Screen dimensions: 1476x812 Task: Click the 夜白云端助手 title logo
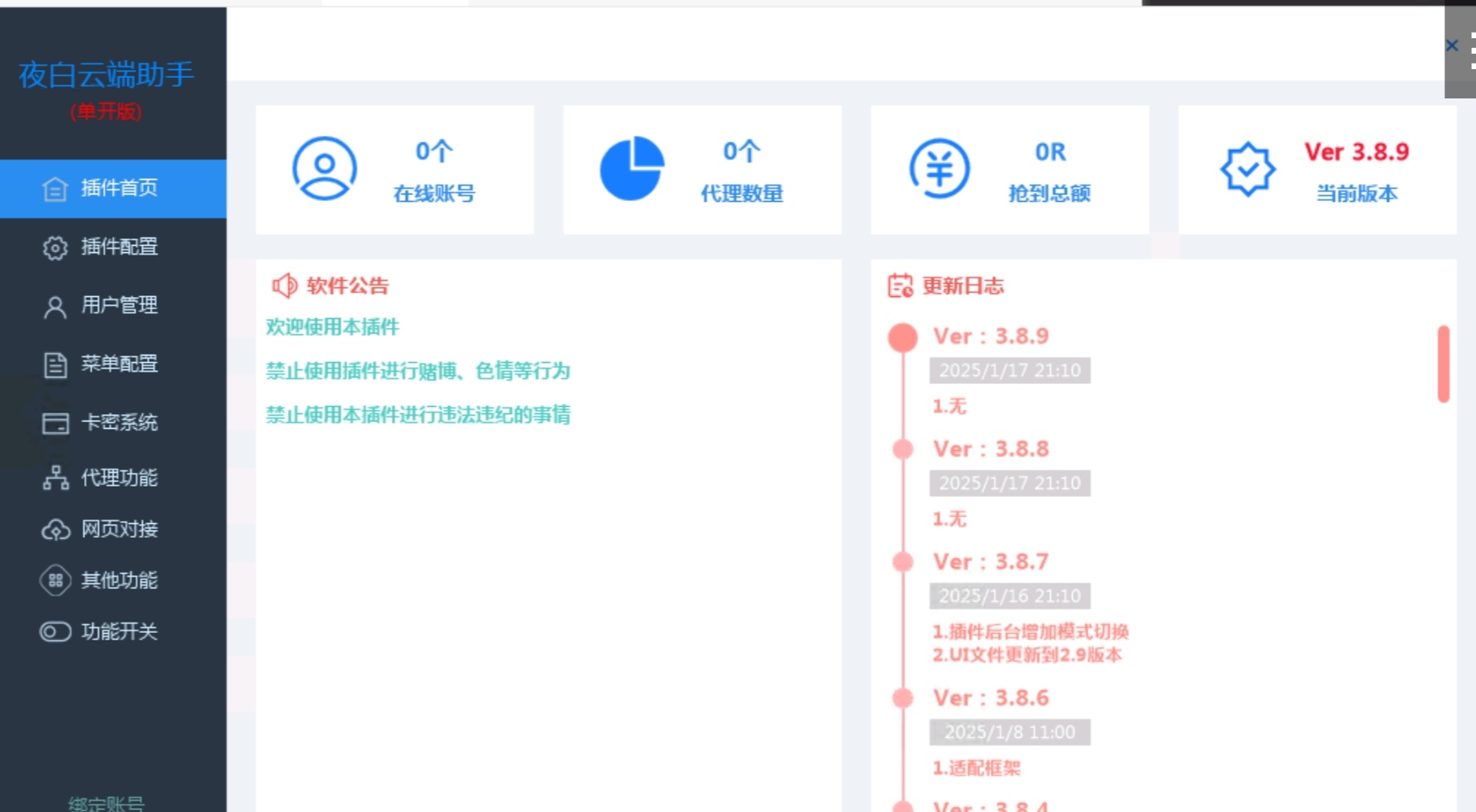pyautogui.click(x=106, y=75)
